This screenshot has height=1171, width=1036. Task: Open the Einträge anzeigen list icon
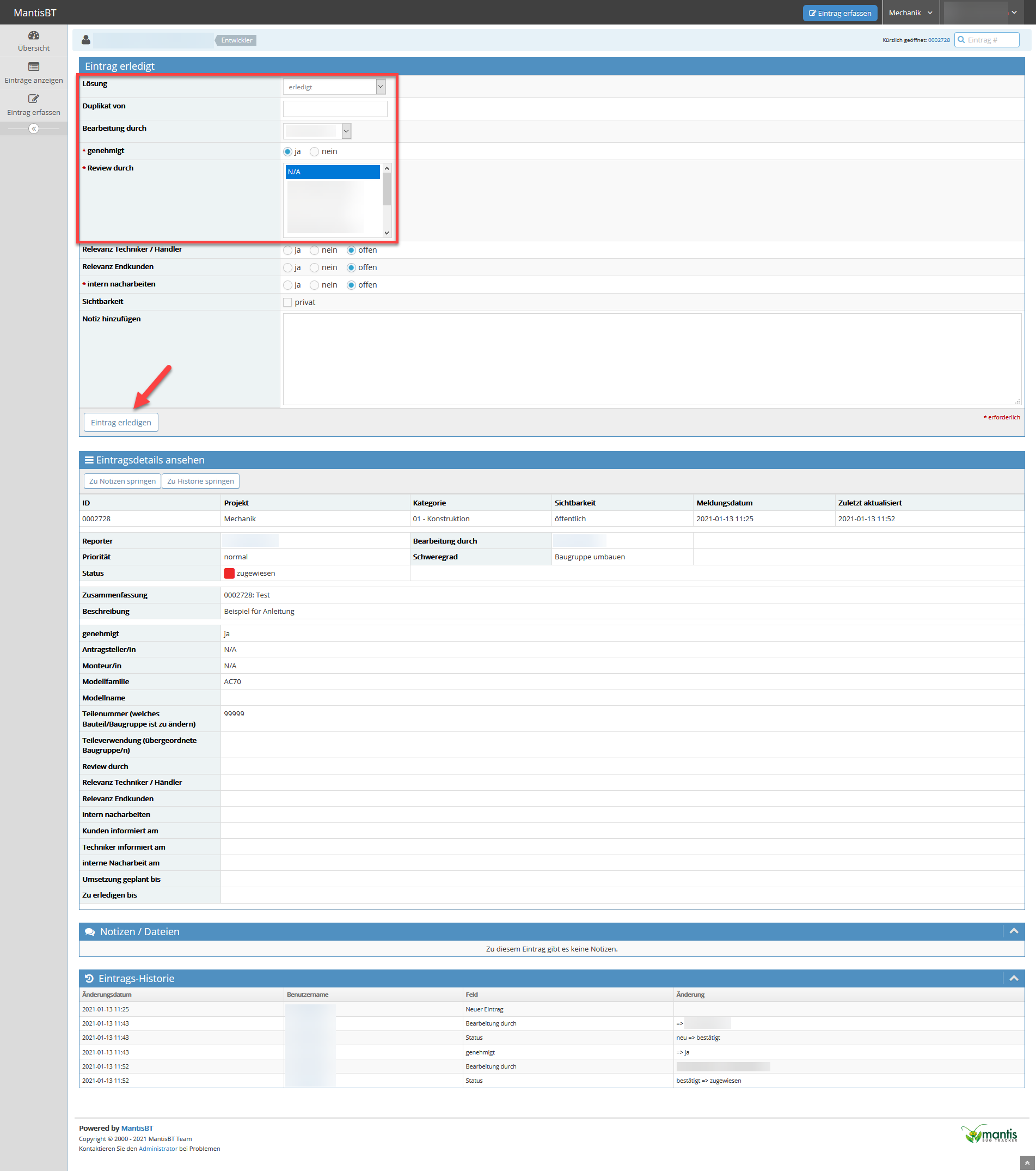34,67
